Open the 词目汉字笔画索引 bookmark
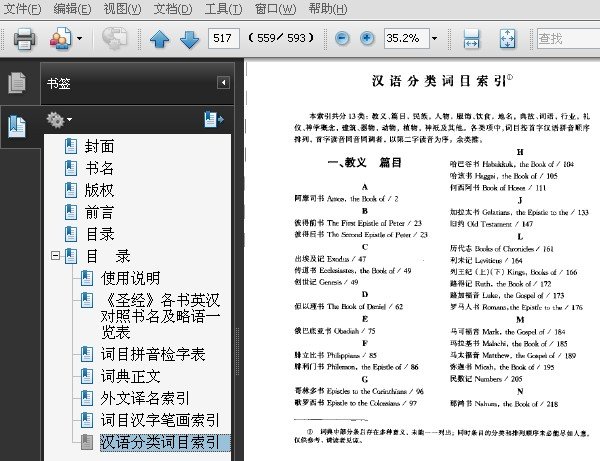The image size is (600, 461). tap(160, 420)
